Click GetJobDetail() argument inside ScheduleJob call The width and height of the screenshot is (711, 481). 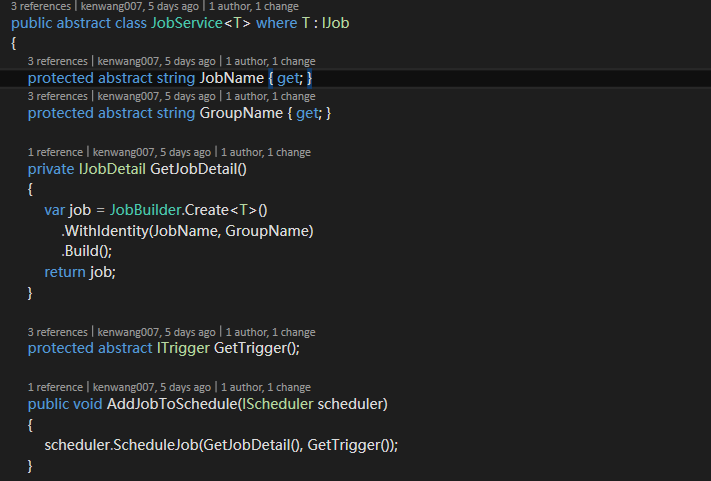(x=252, y=445)
